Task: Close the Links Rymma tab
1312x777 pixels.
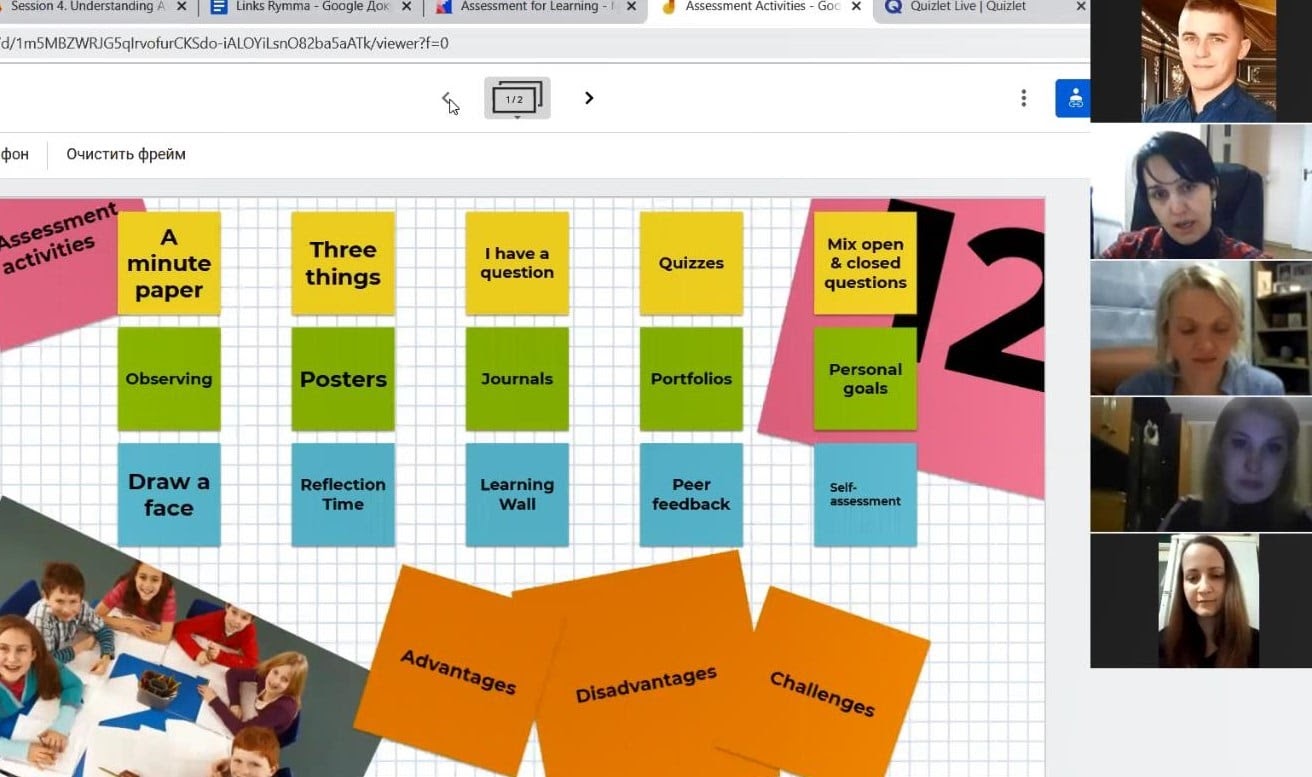Action: pos(407,7)
